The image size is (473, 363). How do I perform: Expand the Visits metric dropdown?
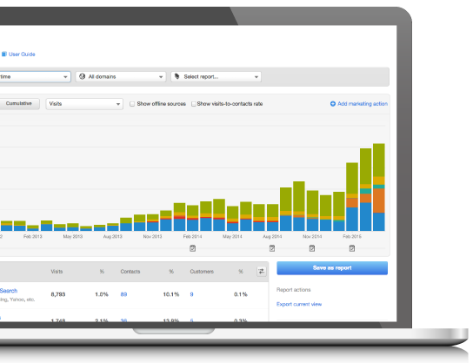pos(84,104)
